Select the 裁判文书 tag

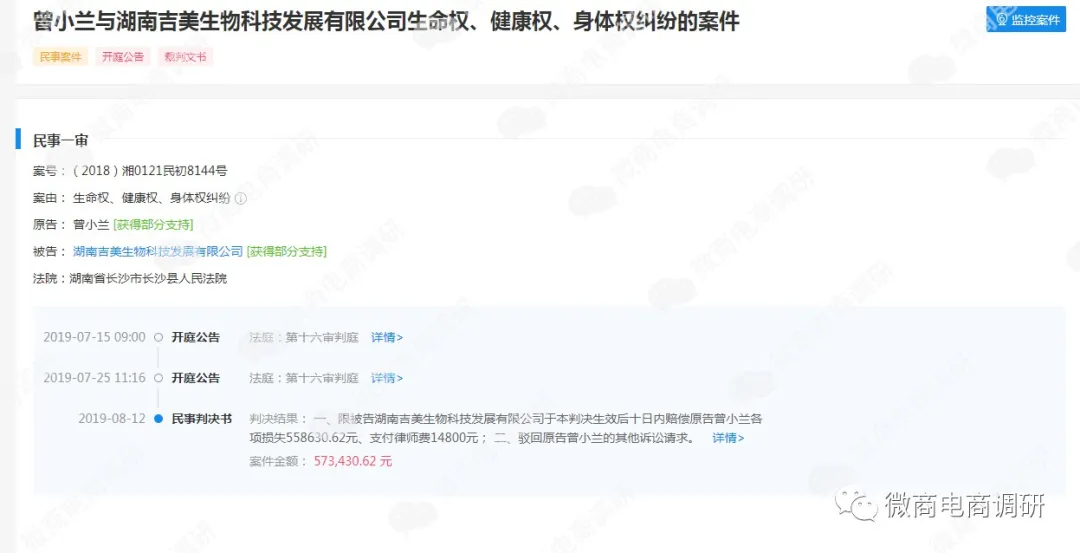point(185,57)
